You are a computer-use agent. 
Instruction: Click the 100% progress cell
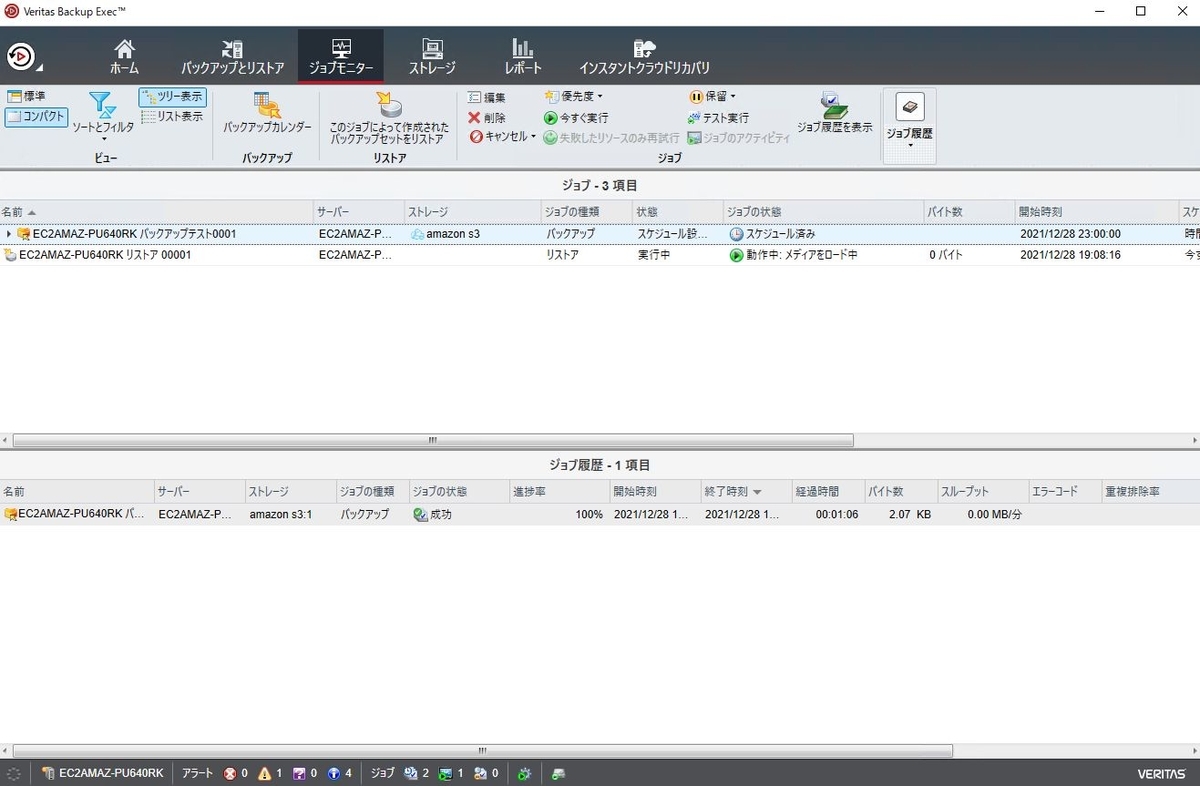589,514
